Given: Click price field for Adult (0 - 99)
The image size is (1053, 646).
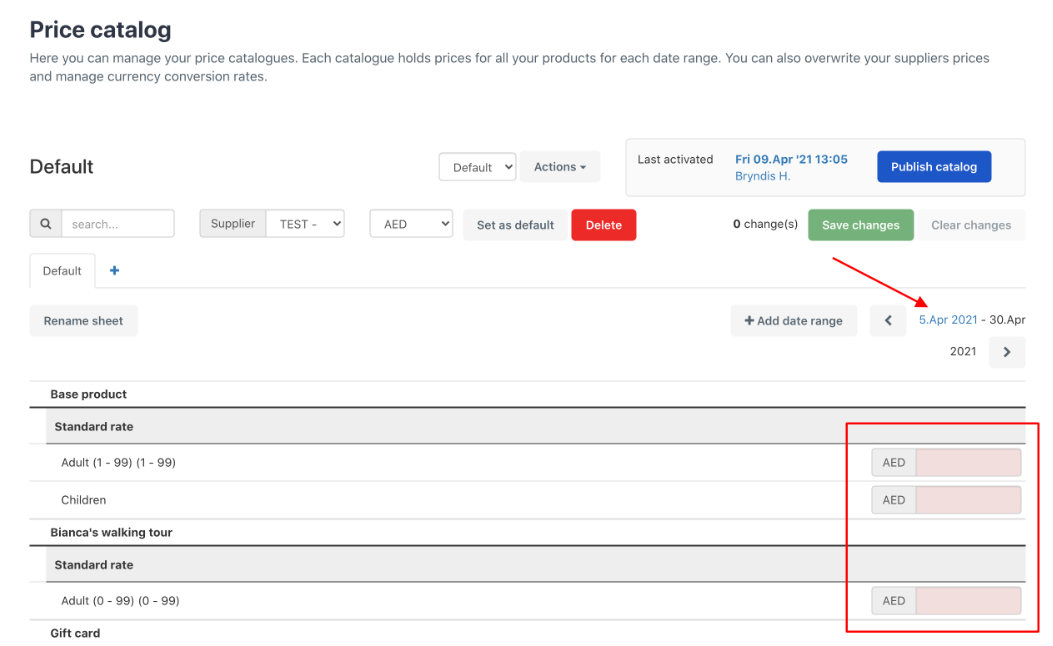Looking at the screenshot, I should pos(968,601).
